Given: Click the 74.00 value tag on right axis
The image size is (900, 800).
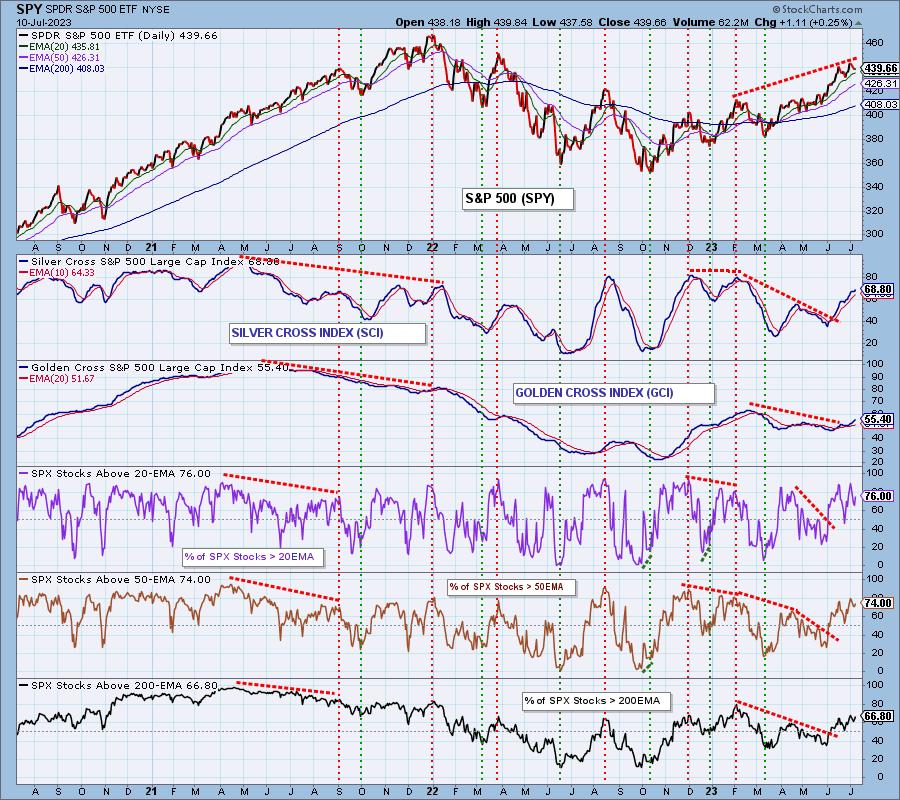Looking at the screenshot, I should (878, 603).
